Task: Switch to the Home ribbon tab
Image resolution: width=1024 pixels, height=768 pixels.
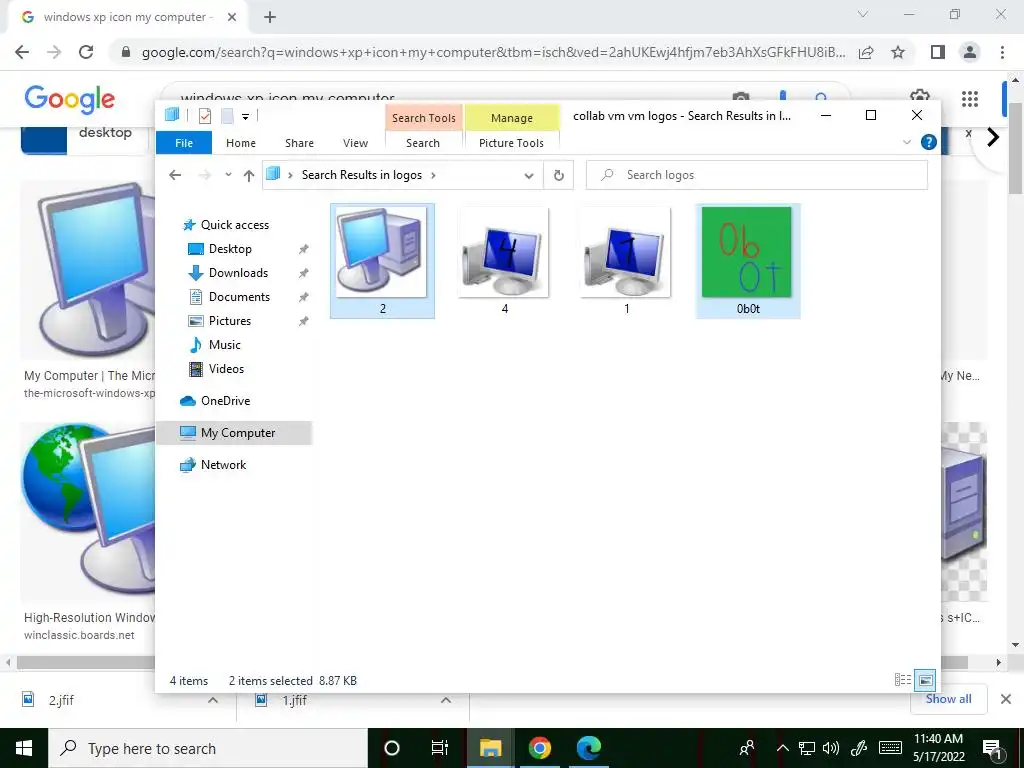Action: (x=240, y=143)
